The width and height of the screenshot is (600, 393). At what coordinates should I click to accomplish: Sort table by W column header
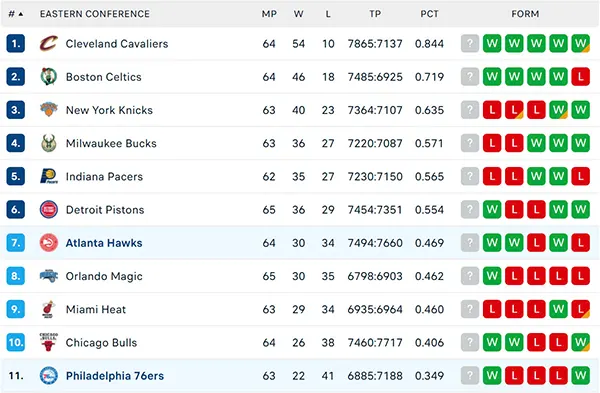click(x=298, y=14)
